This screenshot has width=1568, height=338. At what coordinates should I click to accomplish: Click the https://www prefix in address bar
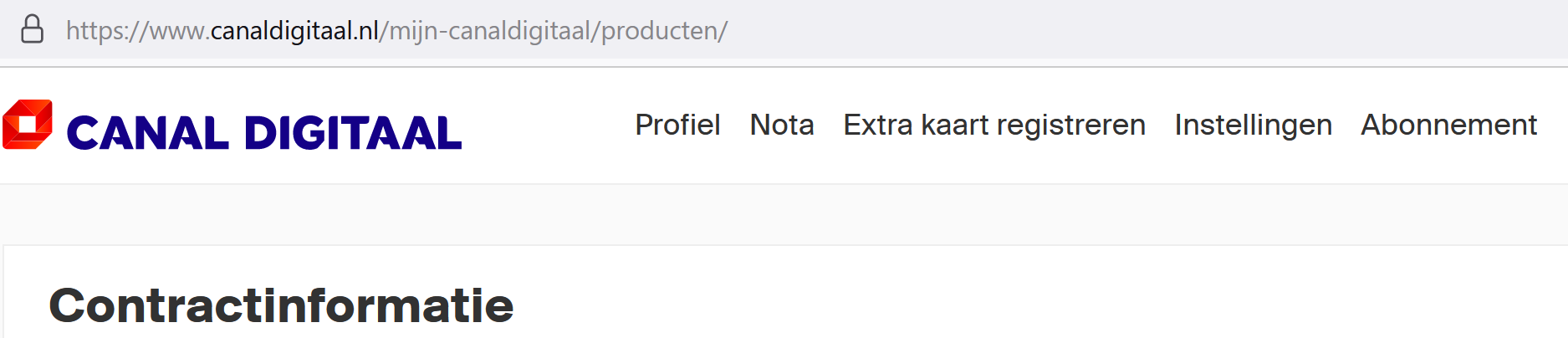[x=135, y=31]
